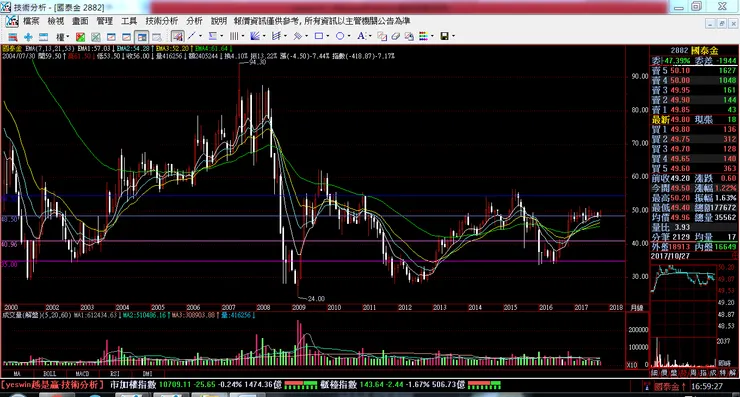
Task: Open the 檔案 menu
Action: tap(32, 21)
